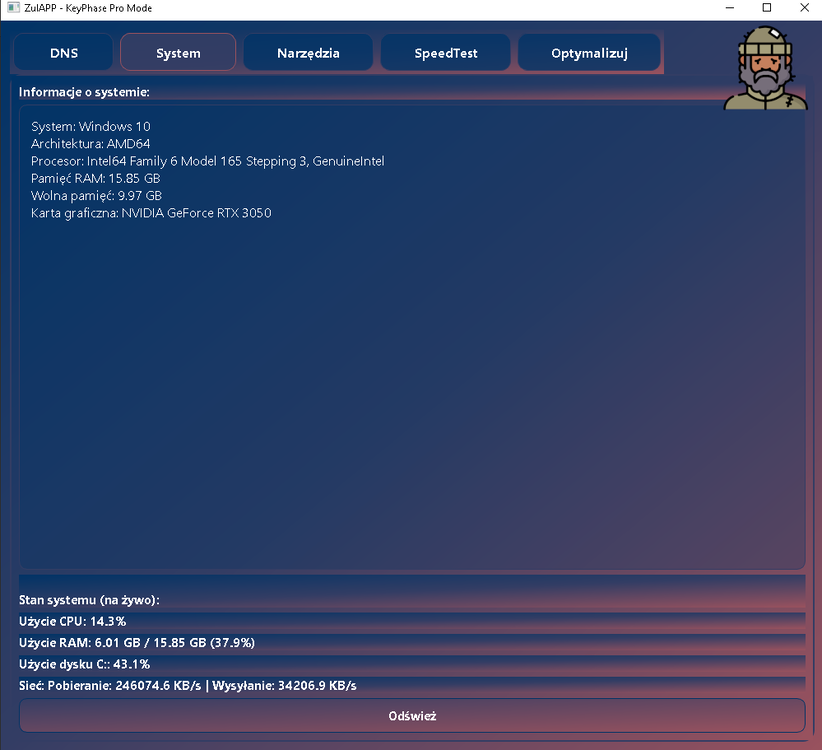Maximize the ZulAPP window
The height and width of the screenshot is (750, 822).
pyautogui.click(x=766, y=8)
